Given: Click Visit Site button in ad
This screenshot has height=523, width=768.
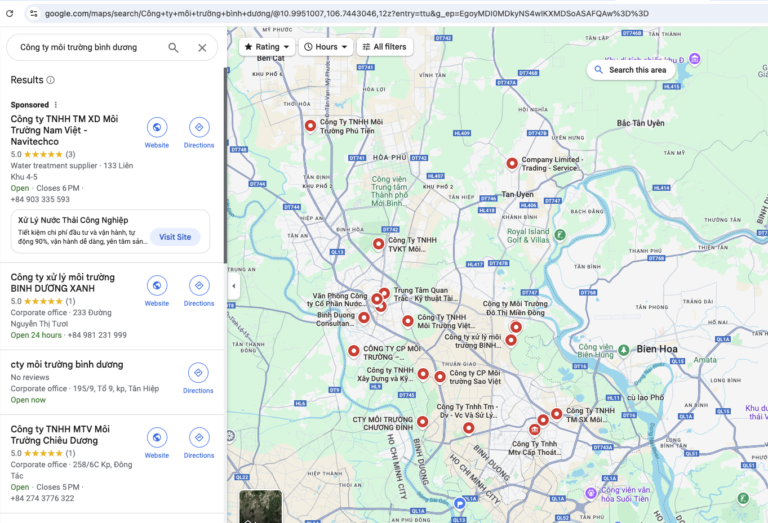Looking at the screenshot, I should (x=175, y=237).
